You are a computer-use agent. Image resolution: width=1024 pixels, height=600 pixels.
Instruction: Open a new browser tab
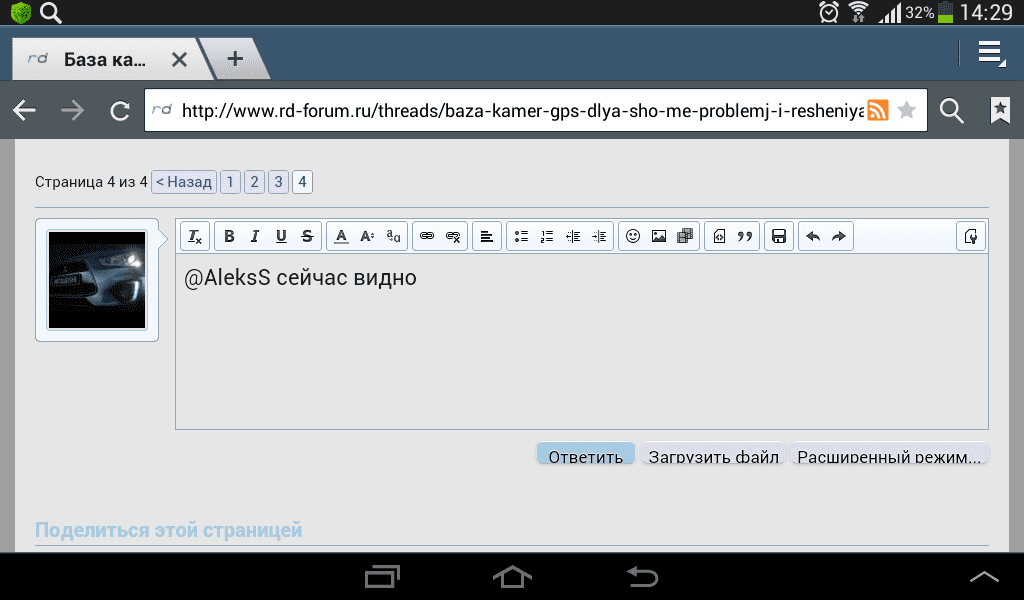point(235,58)
